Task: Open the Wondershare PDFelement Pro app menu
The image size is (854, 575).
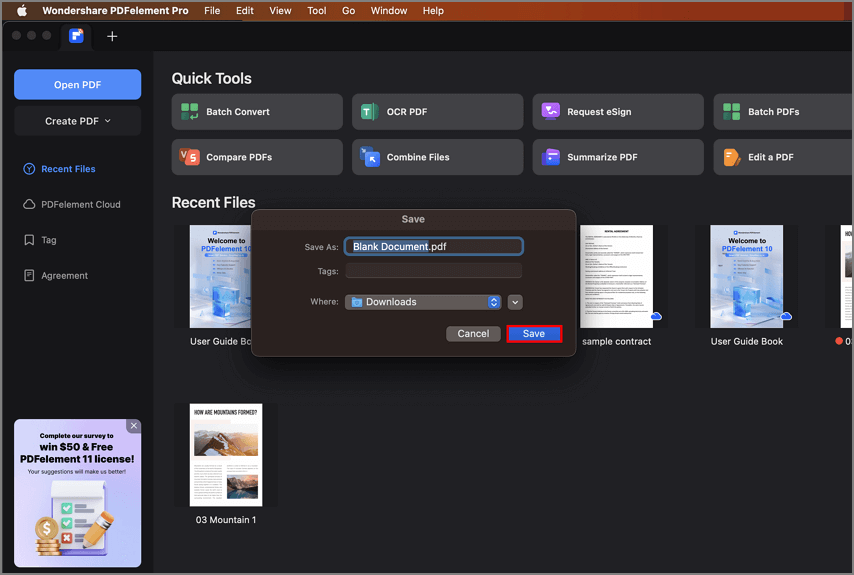Action: coord(115,10)
